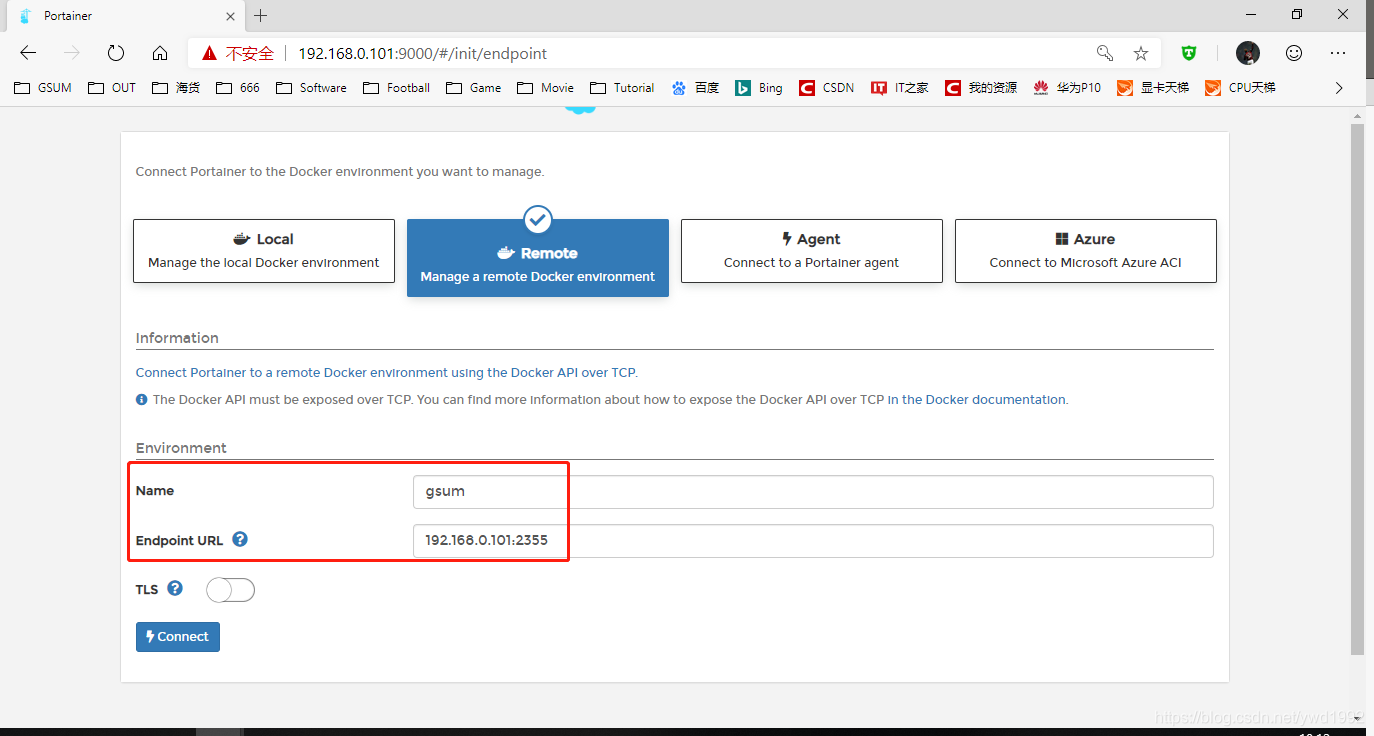Expand bookmarks bar overflow chevron
The height and width of the screenshot is (736, 1374).
pos(1339,87)
